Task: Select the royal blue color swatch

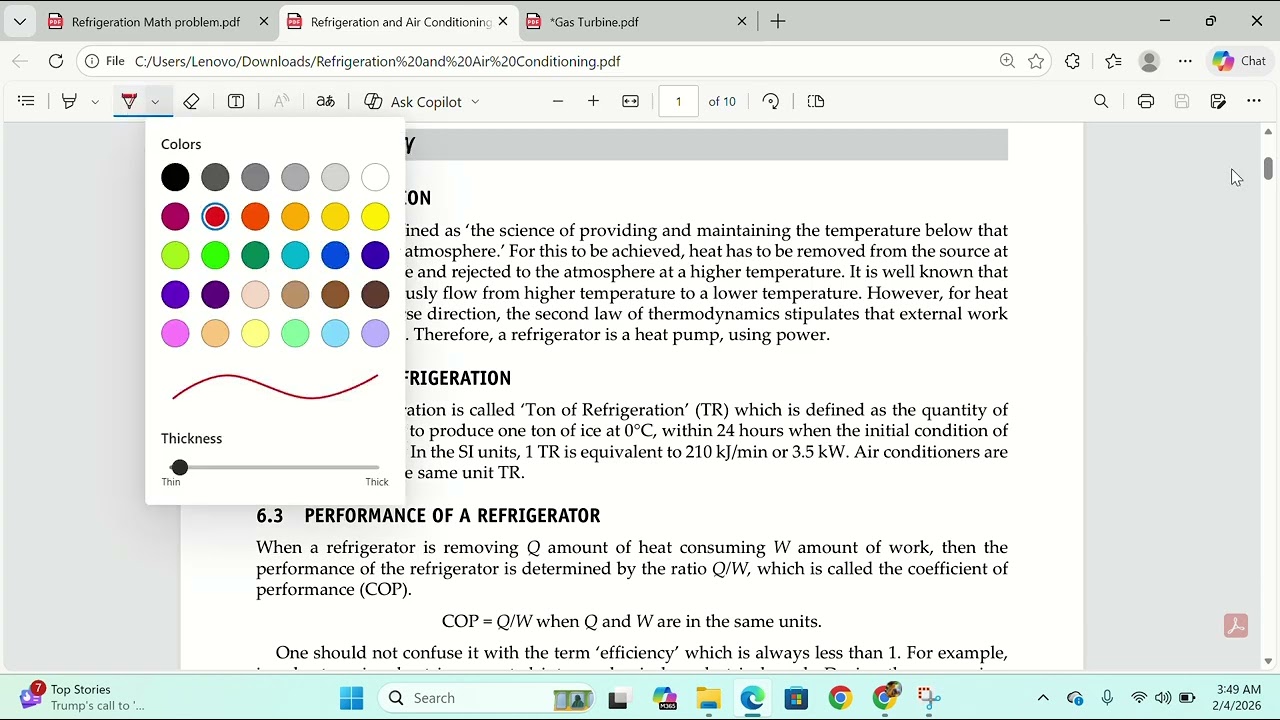Action: coord(335,255)
